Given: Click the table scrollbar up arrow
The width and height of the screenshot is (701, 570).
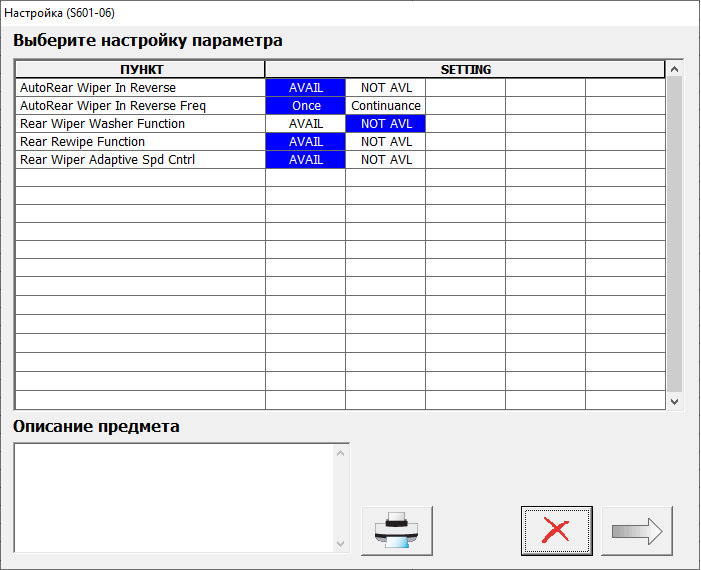Looking at the screenshot, I should pyautogui.click(x=675, y=69).
